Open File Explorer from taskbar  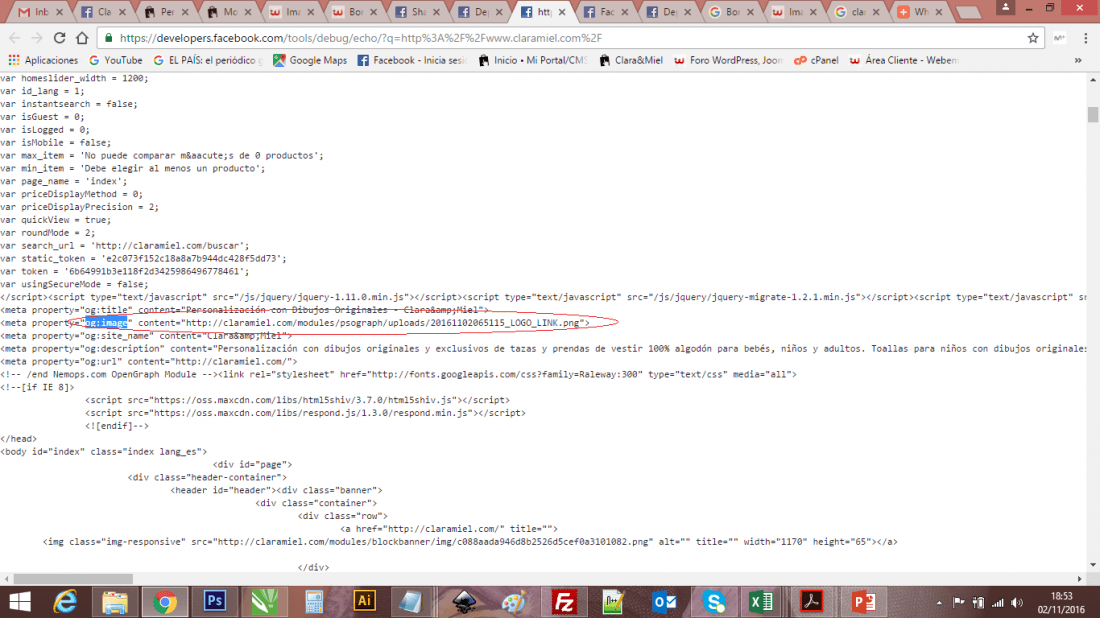click(x=114, y=602)
